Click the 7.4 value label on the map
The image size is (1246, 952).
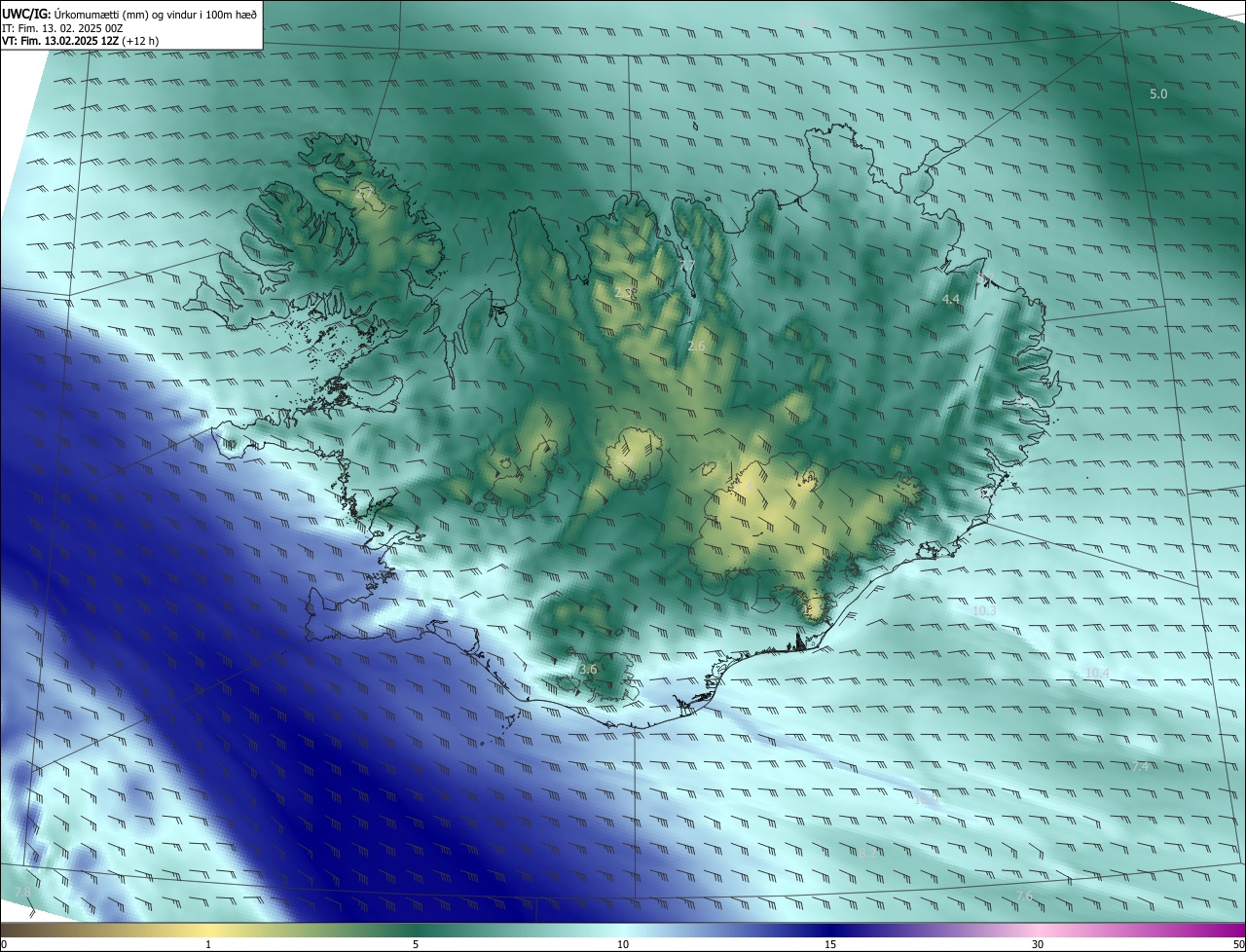pos(1140,767)
